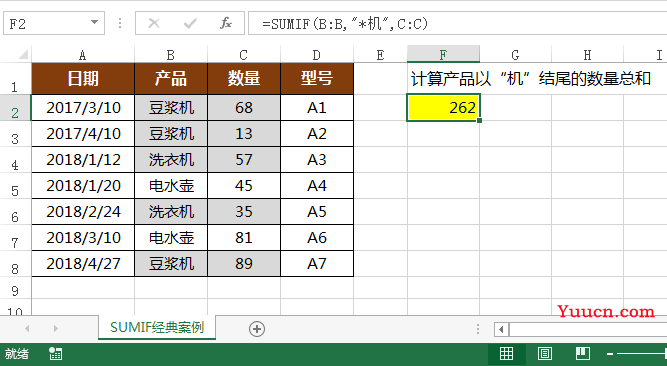Switch to Normal view in status bar
Screen dimensions: 667x366
coord(506,354)
